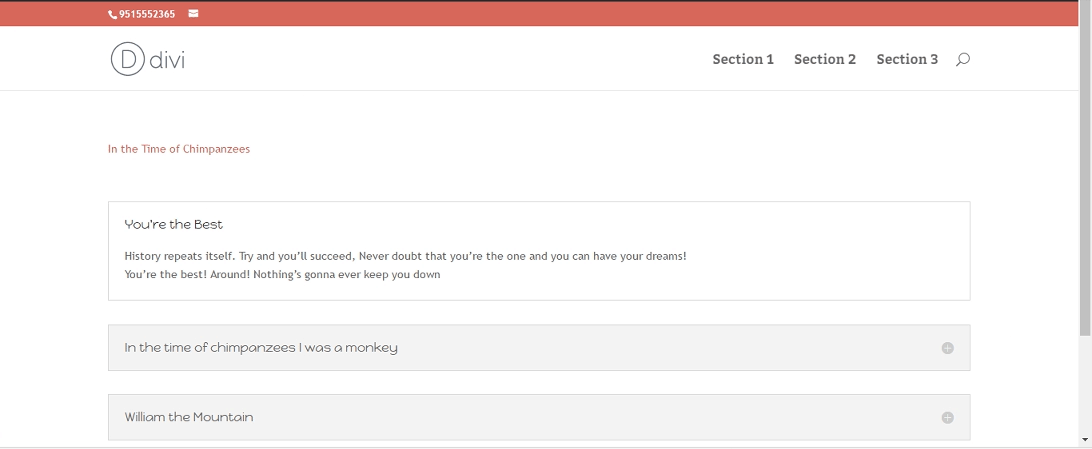Click the plus icon on William the Mountain
1092x449 pixels.
pos(947,418)
